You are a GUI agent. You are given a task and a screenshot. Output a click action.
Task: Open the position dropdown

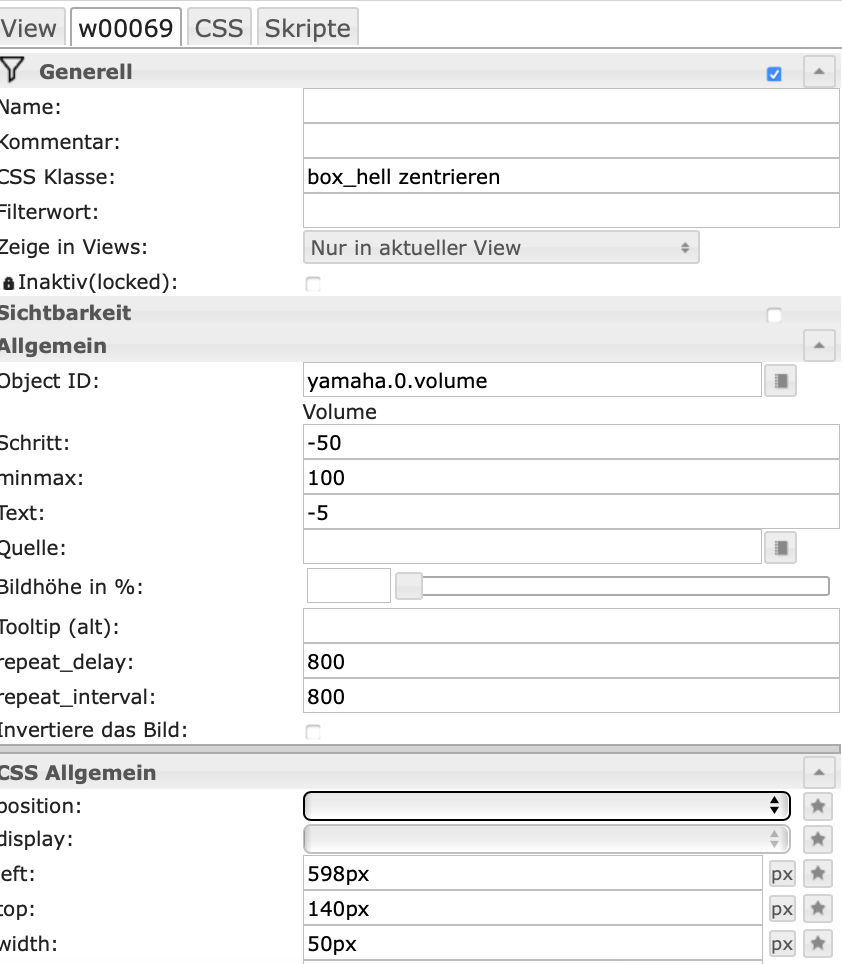click(547, 805)
